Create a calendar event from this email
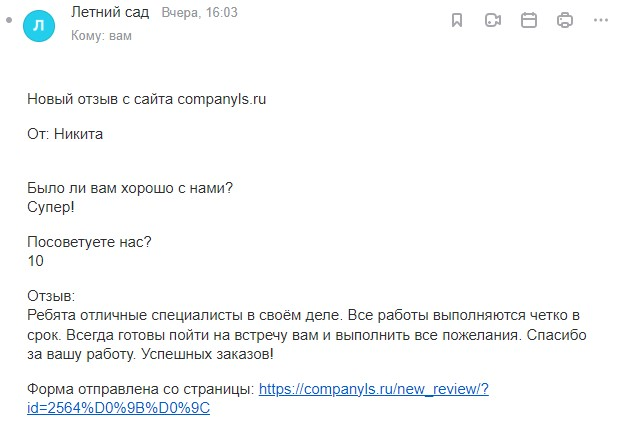 pos(529,20)
